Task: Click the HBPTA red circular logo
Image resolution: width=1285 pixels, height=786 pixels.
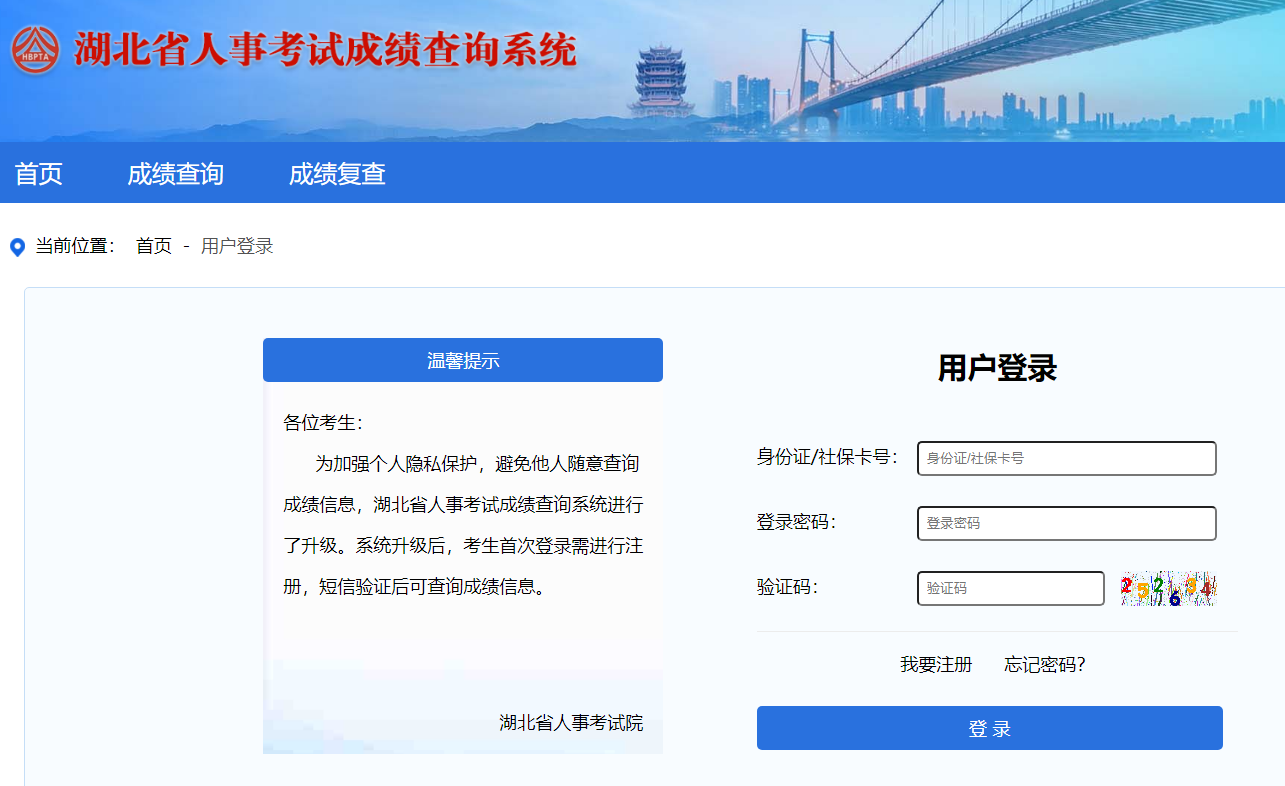Action: tap(36, 50)
